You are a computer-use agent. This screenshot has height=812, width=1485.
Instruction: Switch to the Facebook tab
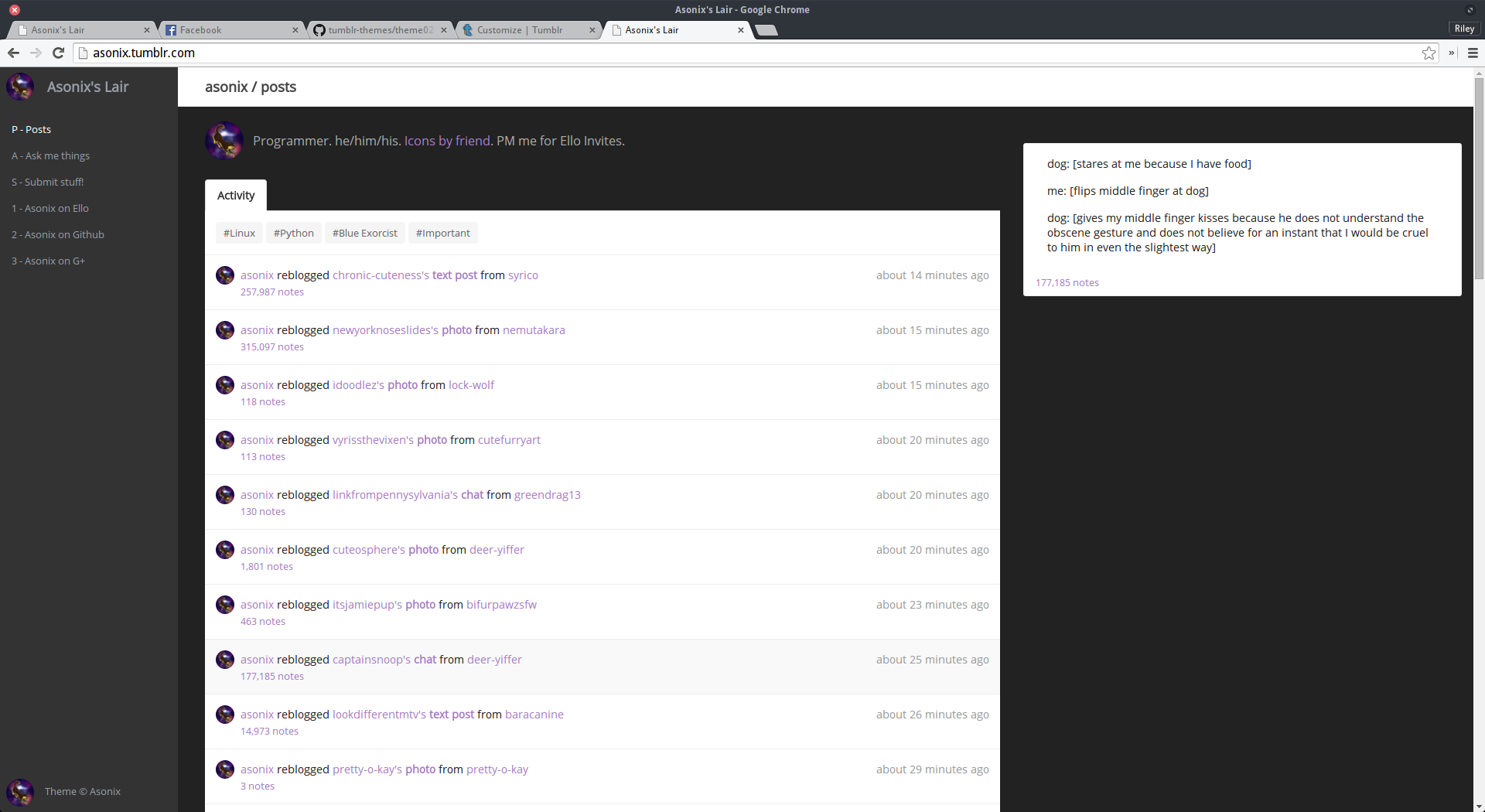tap(230, 30)
